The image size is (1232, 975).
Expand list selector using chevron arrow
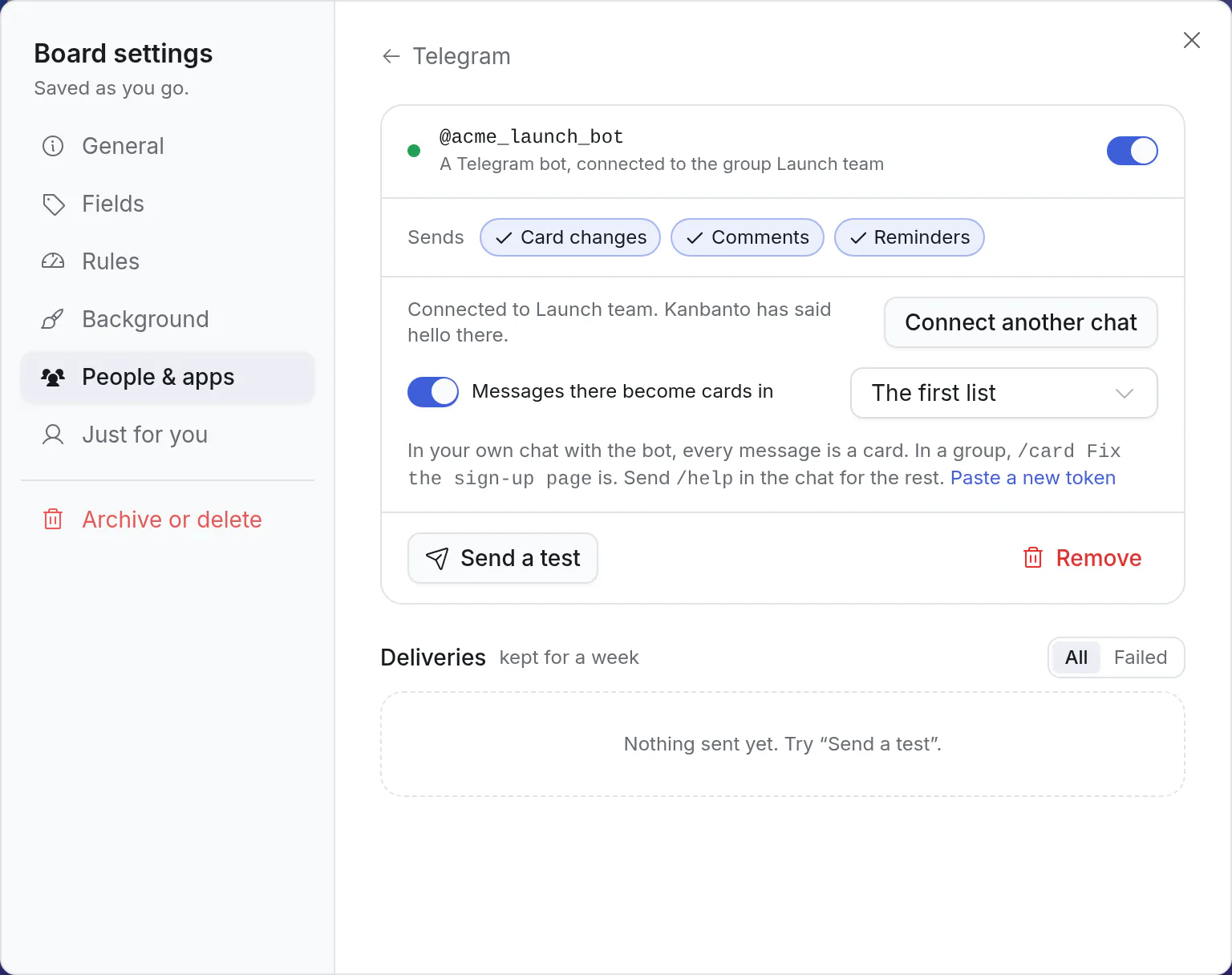(x=1125, y=393)
